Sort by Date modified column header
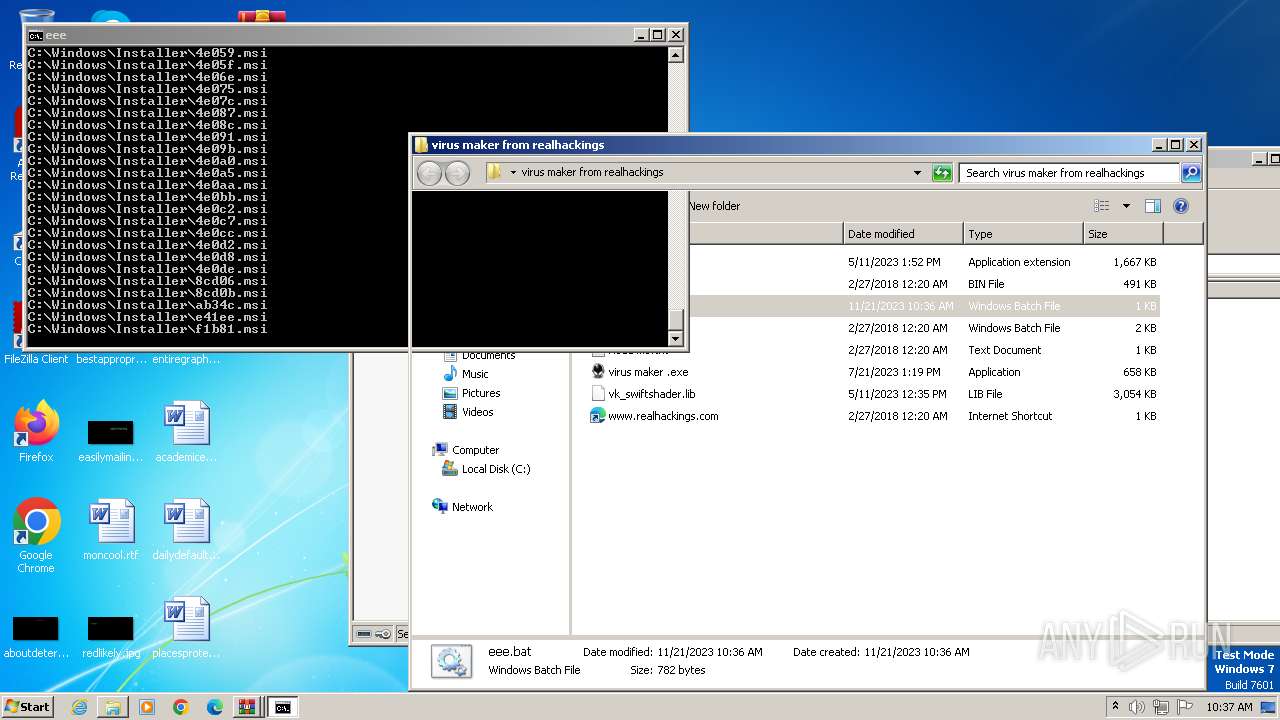The height and width of the screenshot is (720, 1280). point(904,234)
